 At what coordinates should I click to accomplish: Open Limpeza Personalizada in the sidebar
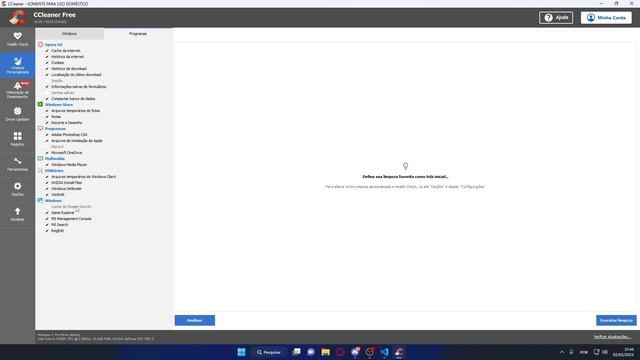[x=18, y=65]
